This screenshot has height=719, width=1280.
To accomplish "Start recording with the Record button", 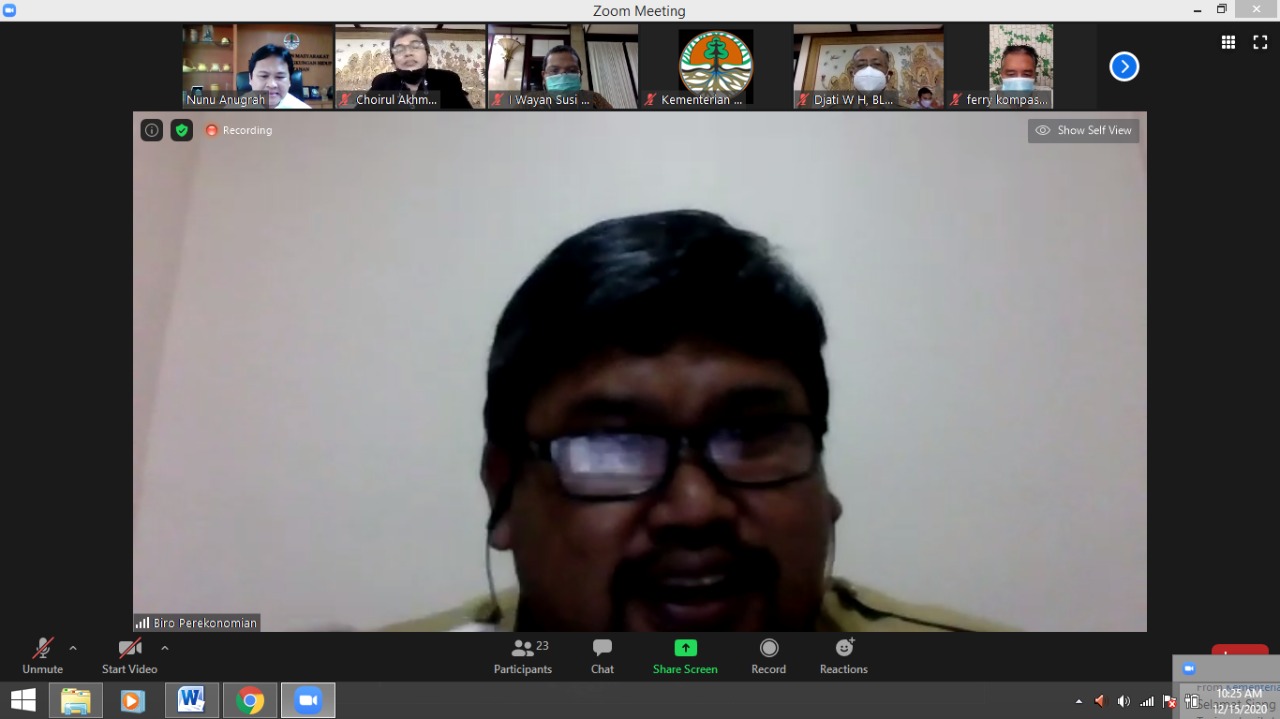I will pyautogui.click(x=768, y=656).
